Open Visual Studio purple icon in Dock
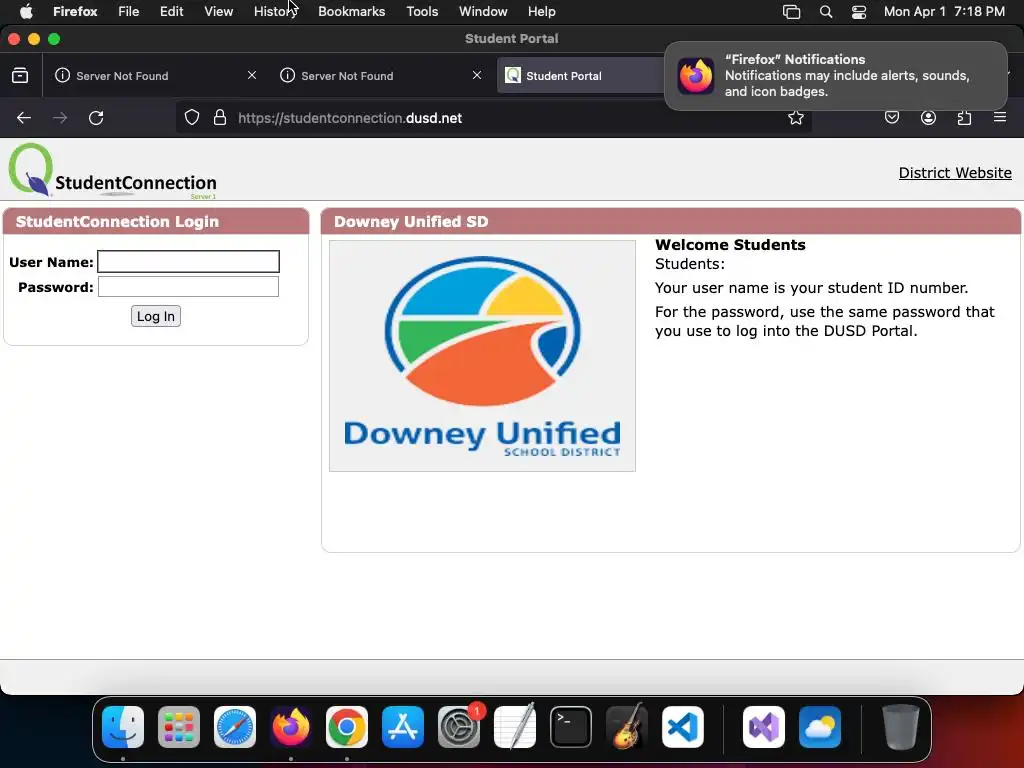Viewport: 1024px width, 768px height. coord(764,727)
